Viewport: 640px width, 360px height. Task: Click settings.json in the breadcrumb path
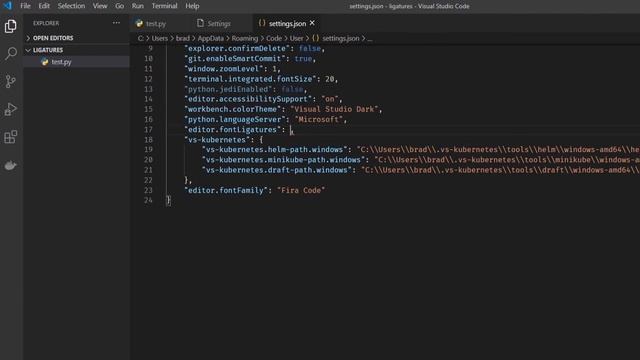click(340, 38)
